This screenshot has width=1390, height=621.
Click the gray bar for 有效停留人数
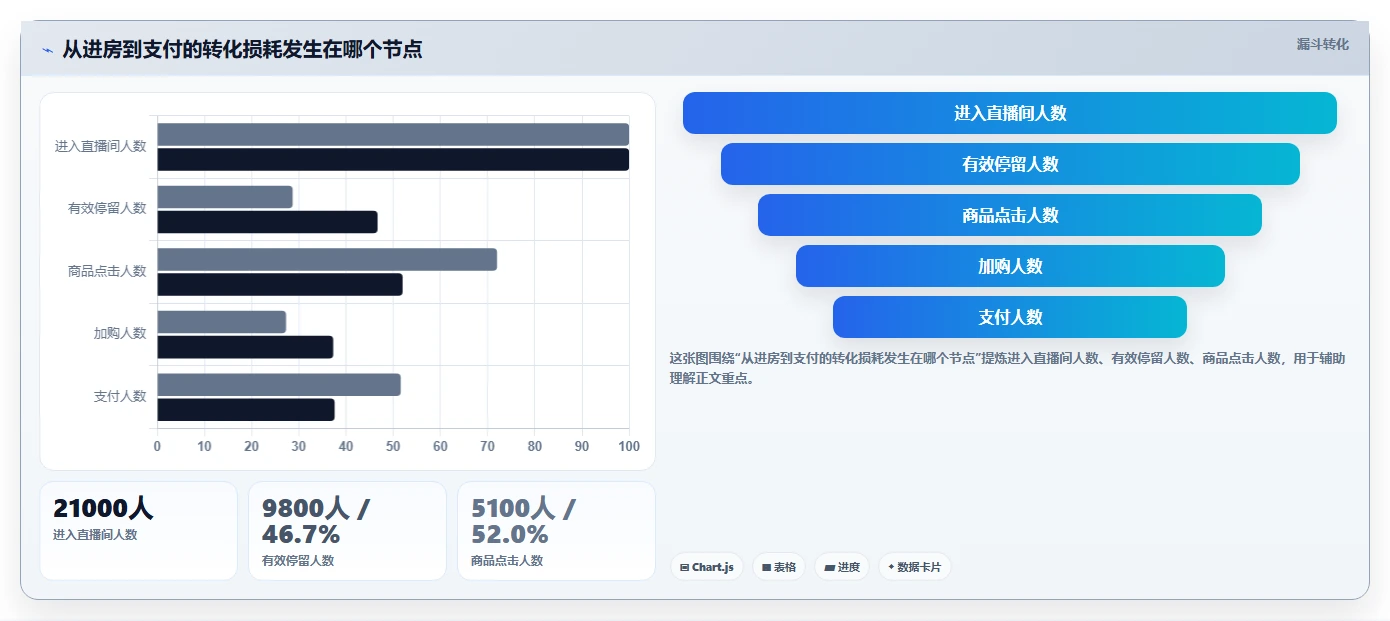tap(225, 197)
